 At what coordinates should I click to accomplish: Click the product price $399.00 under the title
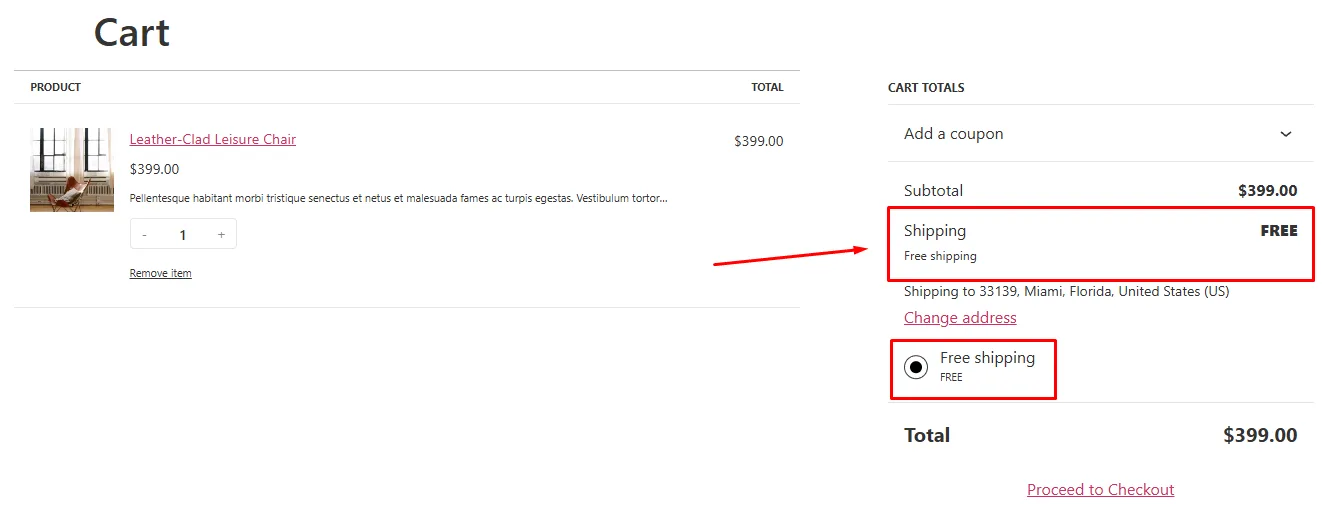coord(155,169)
